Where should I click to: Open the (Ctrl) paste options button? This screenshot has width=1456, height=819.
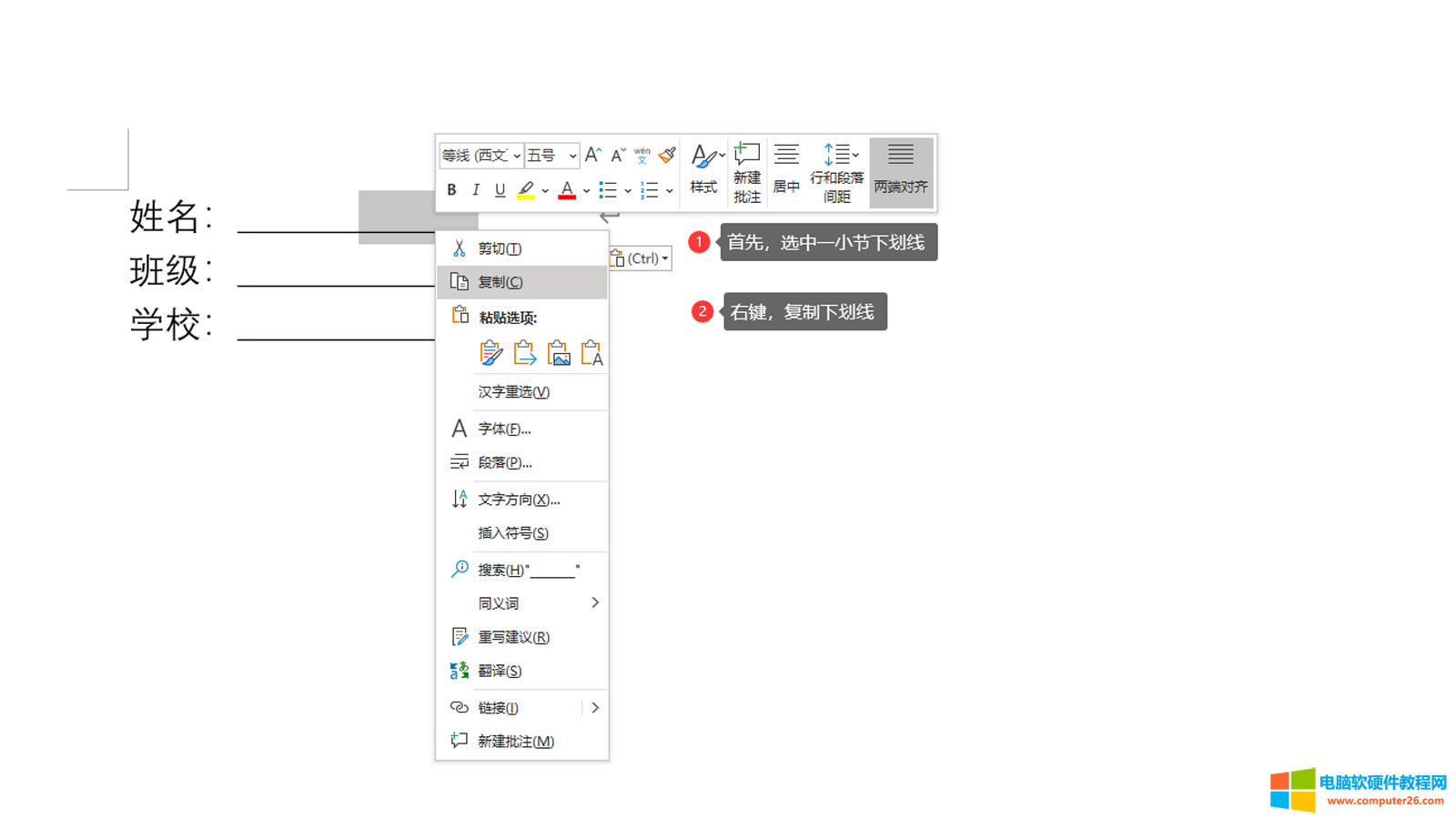pos(641,258)
